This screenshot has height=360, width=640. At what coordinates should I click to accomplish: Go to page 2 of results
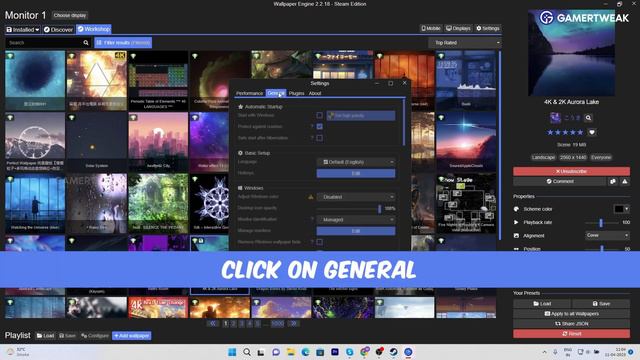click(233, 324)
